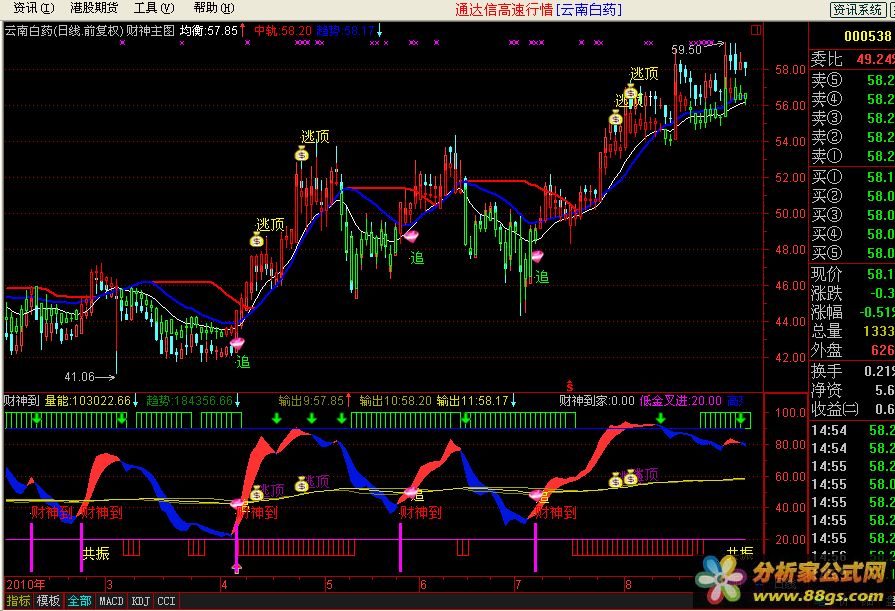
Task: Click the 委比 row in quote panel
Action: [x=852, y=59]
